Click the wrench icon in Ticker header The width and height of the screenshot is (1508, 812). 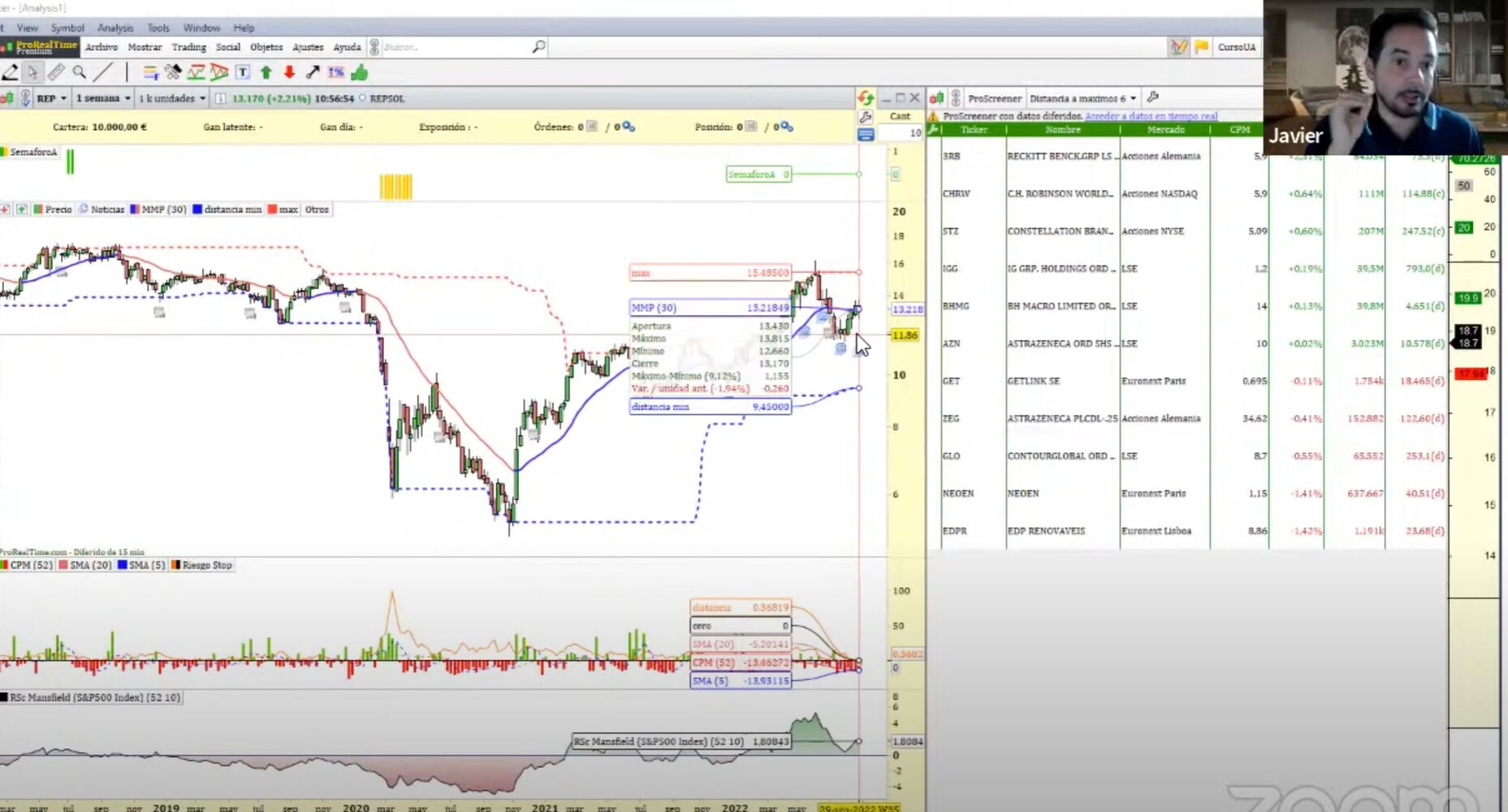coord(933,130)
